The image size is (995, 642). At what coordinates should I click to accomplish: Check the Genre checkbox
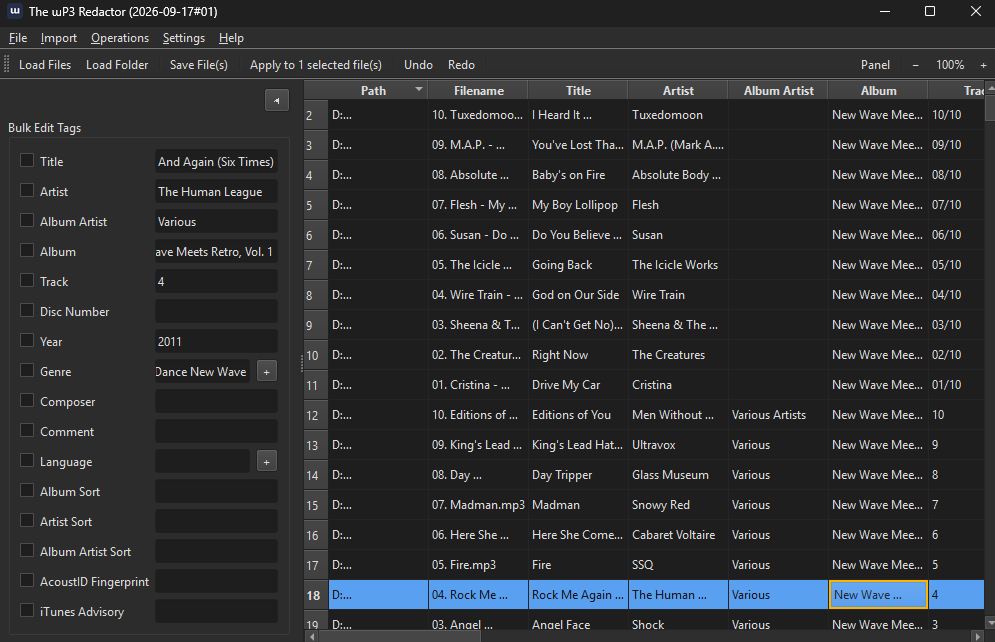coord(27,370)
